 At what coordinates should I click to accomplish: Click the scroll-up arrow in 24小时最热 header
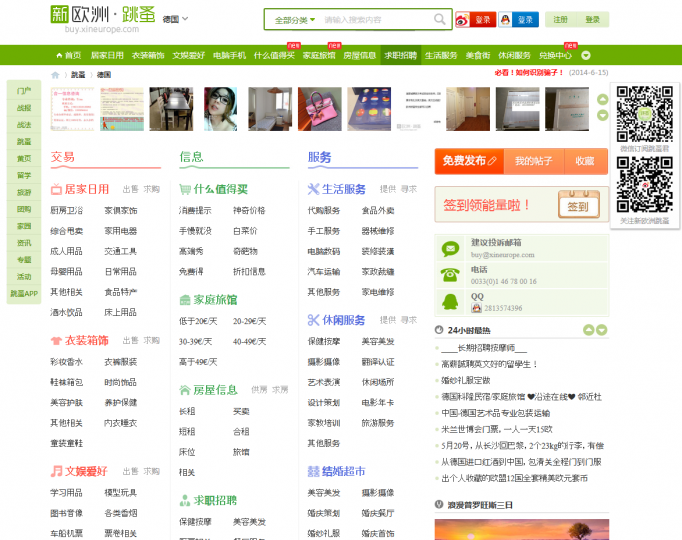tap(588, 330)
